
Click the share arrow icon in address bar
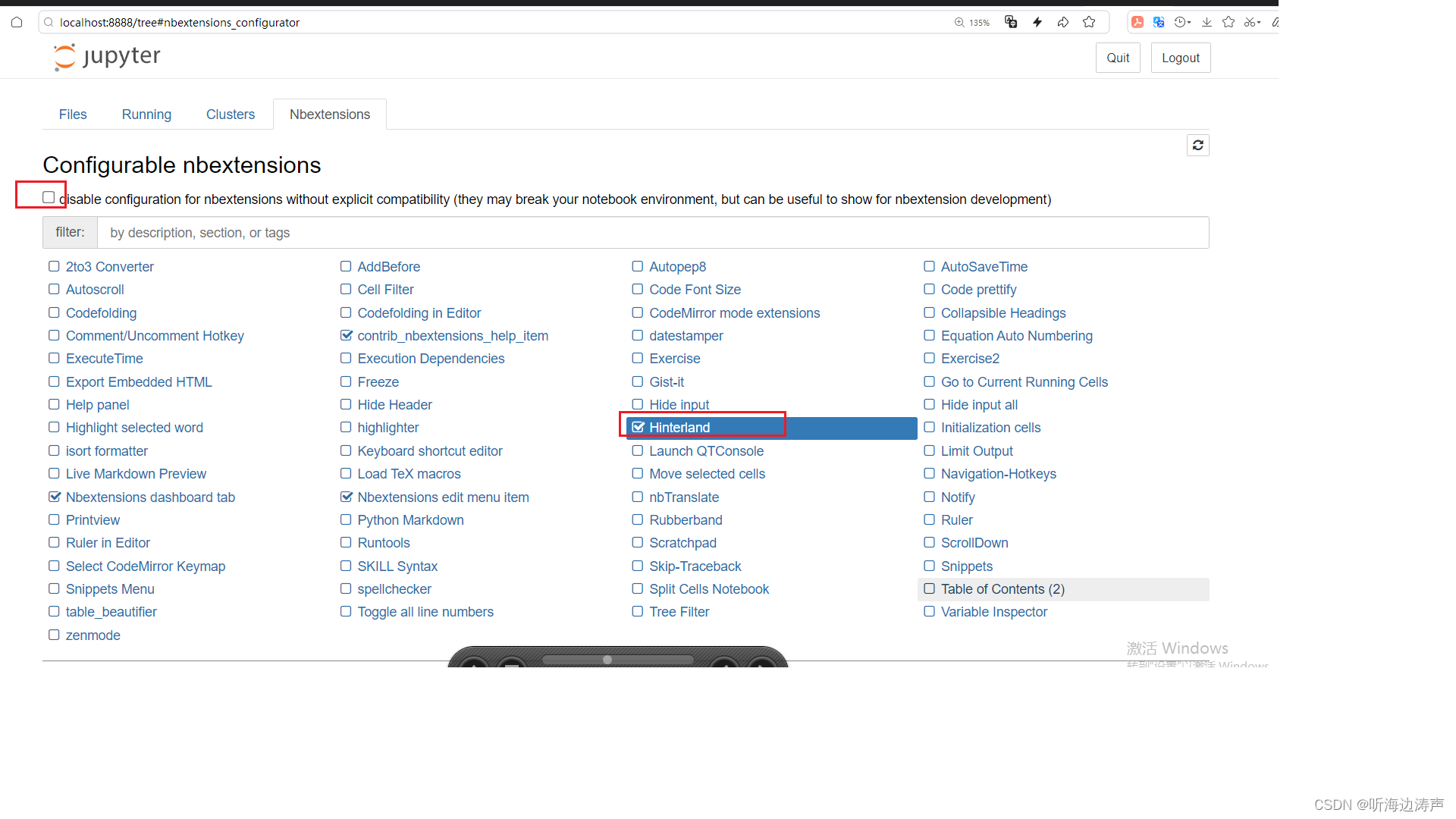click(1063, 22)
